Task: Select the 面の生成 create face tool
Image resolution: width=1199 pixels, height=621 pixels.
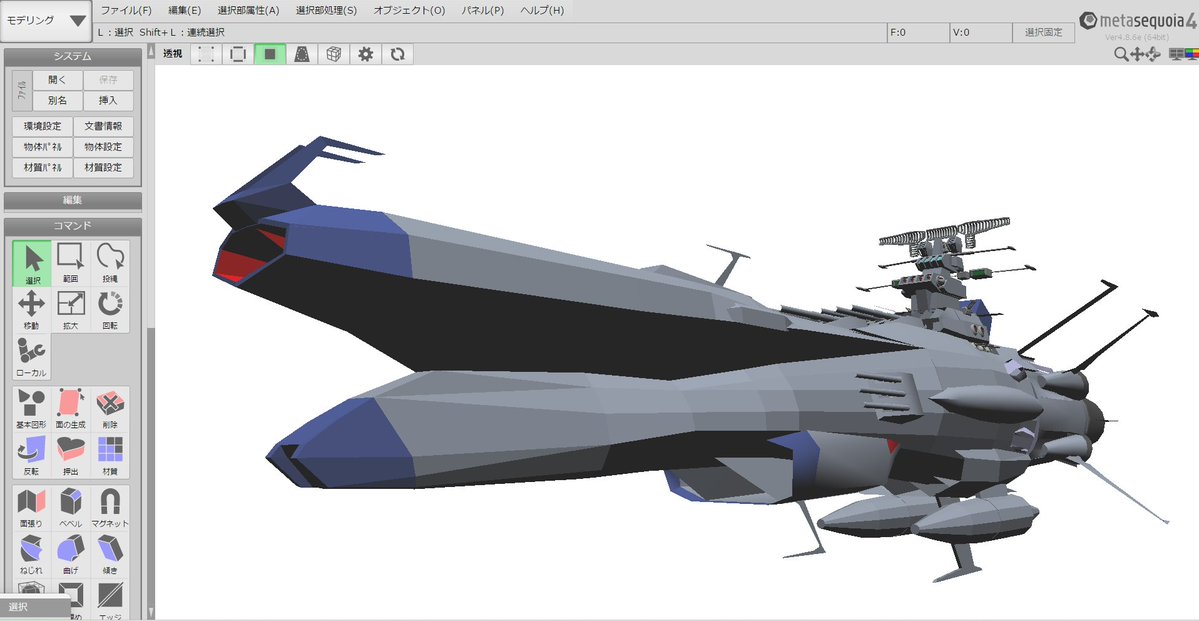Action: [x=71, y=408]
